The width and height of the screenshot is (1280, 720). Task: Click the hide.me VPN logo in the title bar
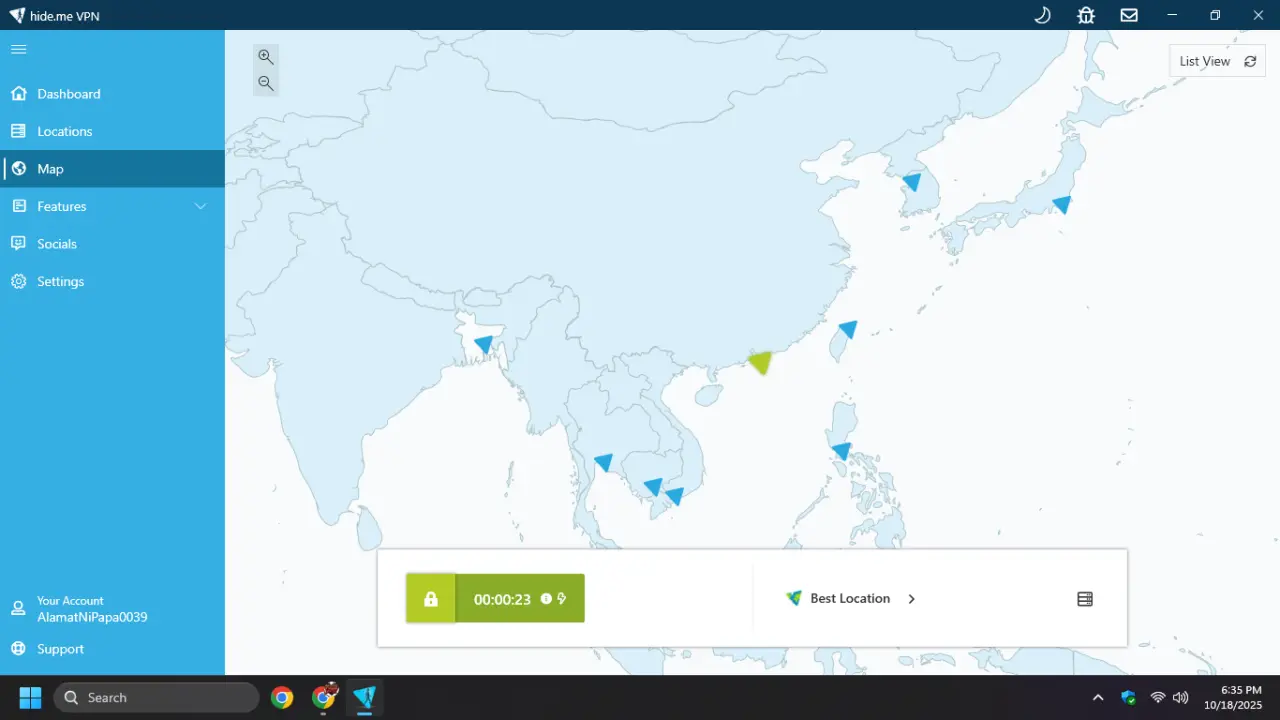(x=17, y=15)
